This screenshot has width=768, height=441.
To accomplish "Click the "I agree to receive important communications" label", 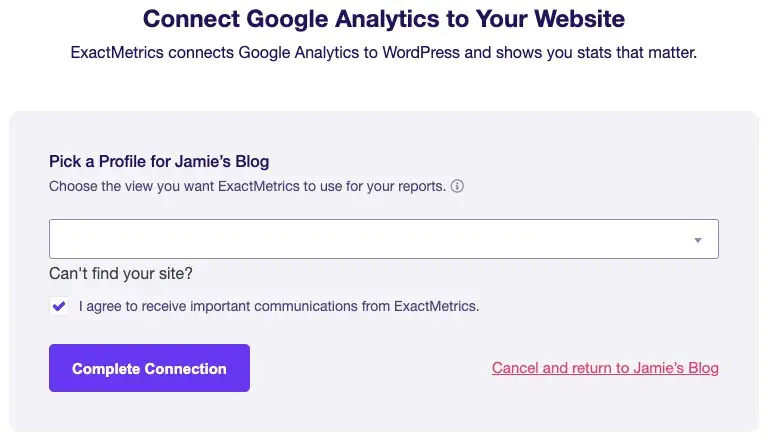I will click(x=279, y=307).
